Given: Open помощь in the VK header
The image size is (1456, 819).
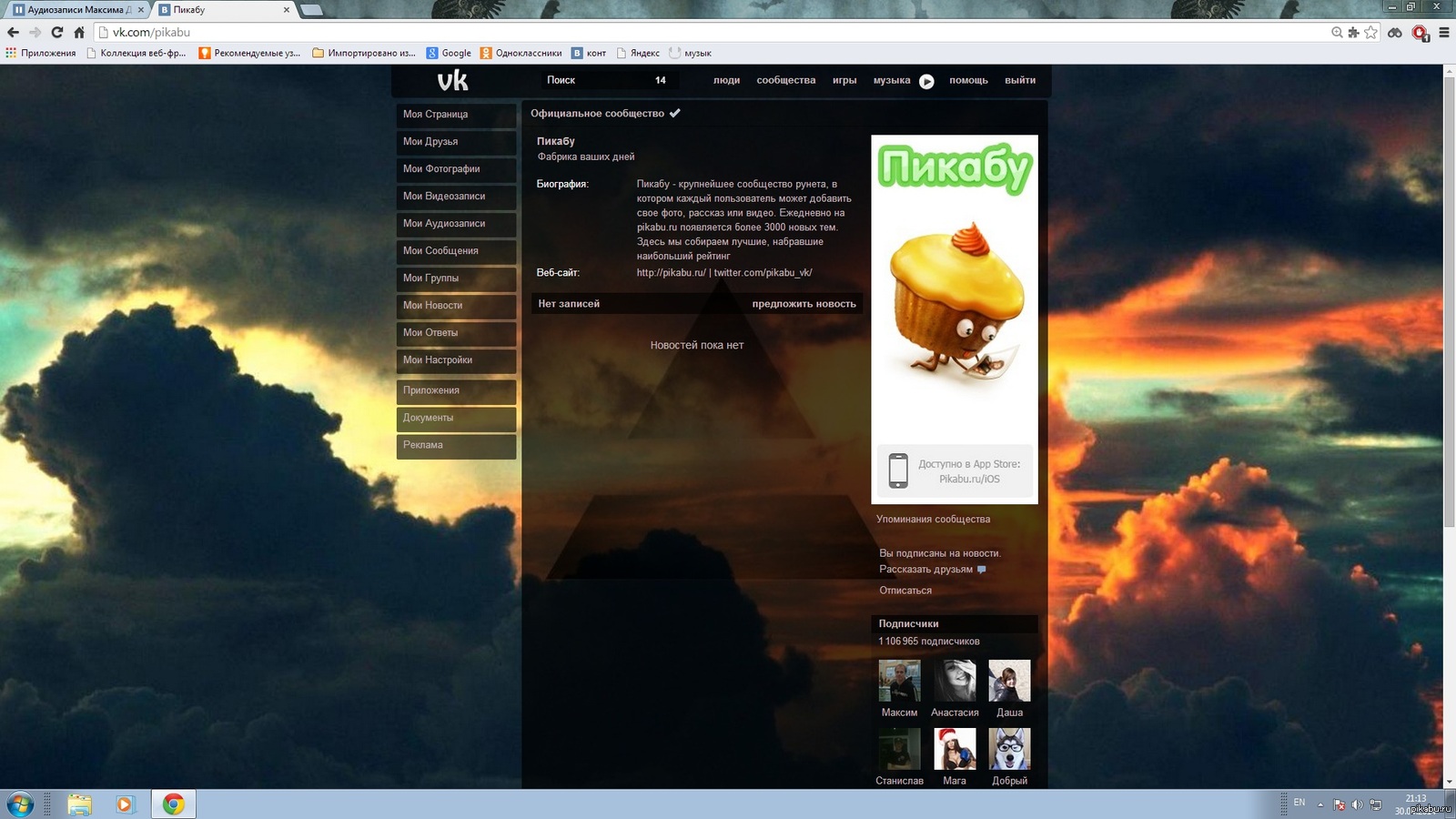Looking at the screenshot, I should coord(968,80).
